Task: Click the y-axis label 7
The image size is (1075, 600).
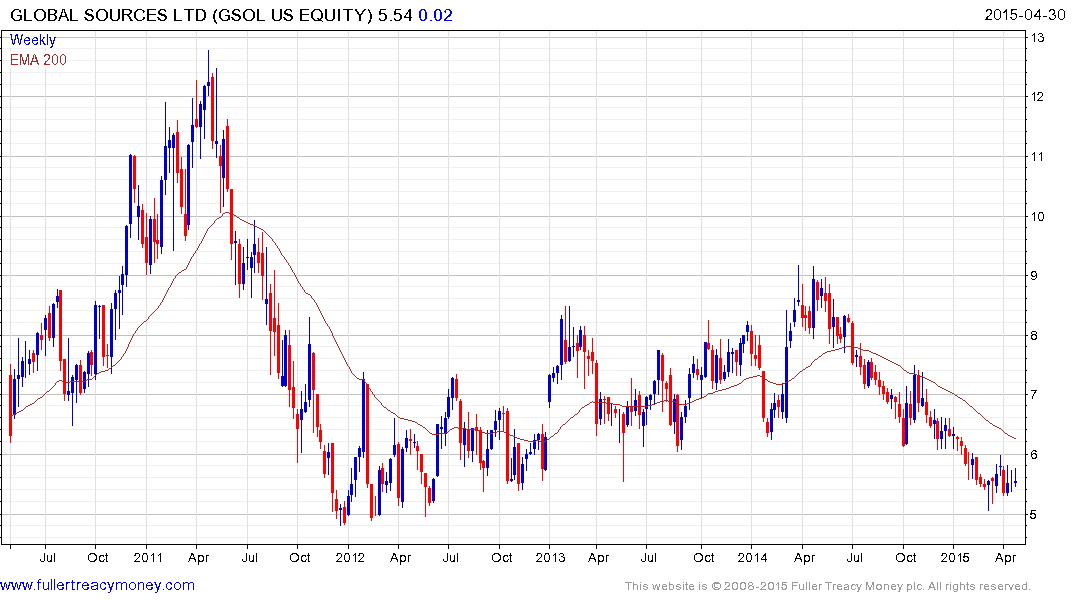Action: click(1033, 395)
